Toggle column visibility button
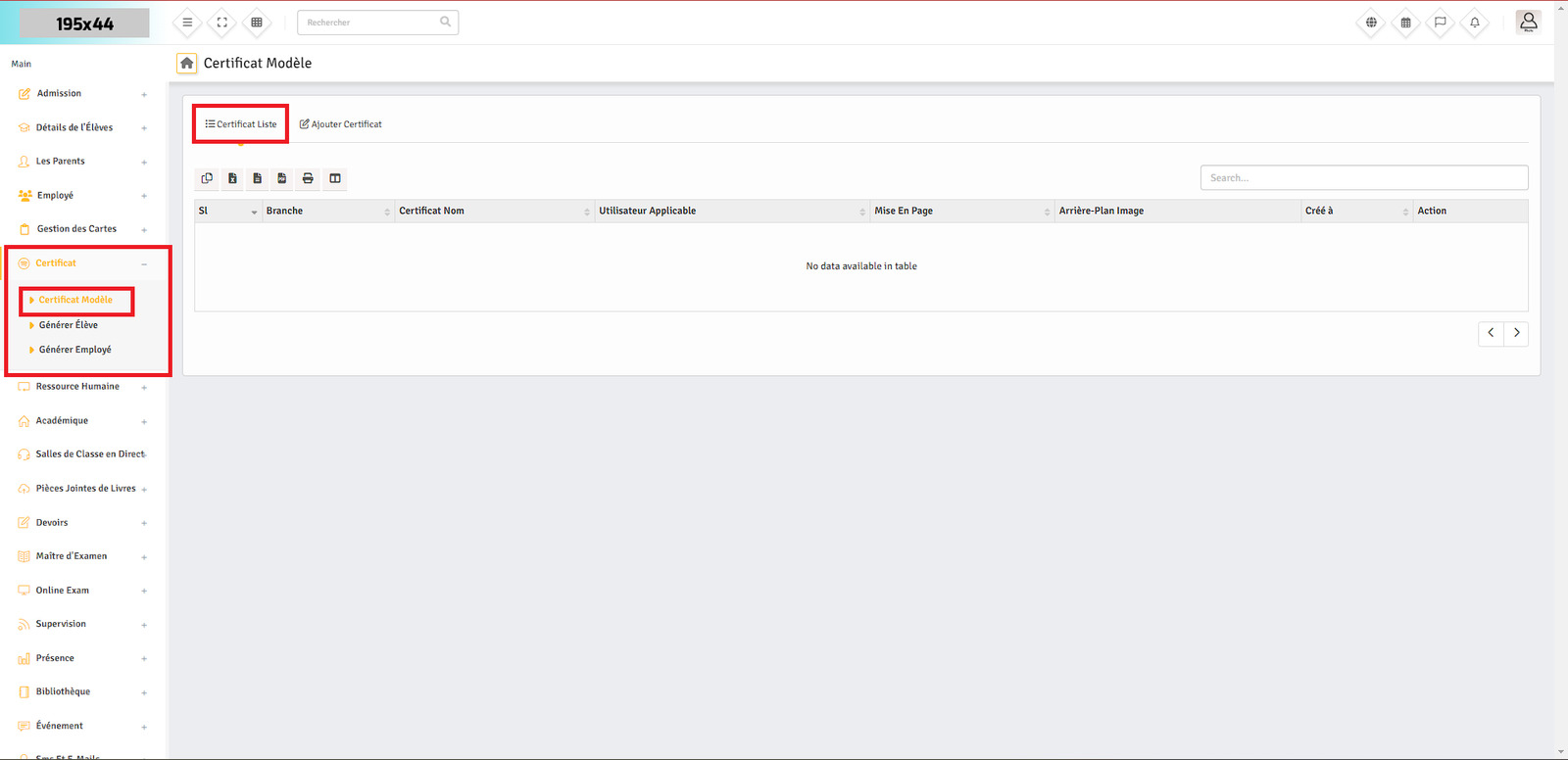This screenshot has height=760, width=1568. point(335,178)
